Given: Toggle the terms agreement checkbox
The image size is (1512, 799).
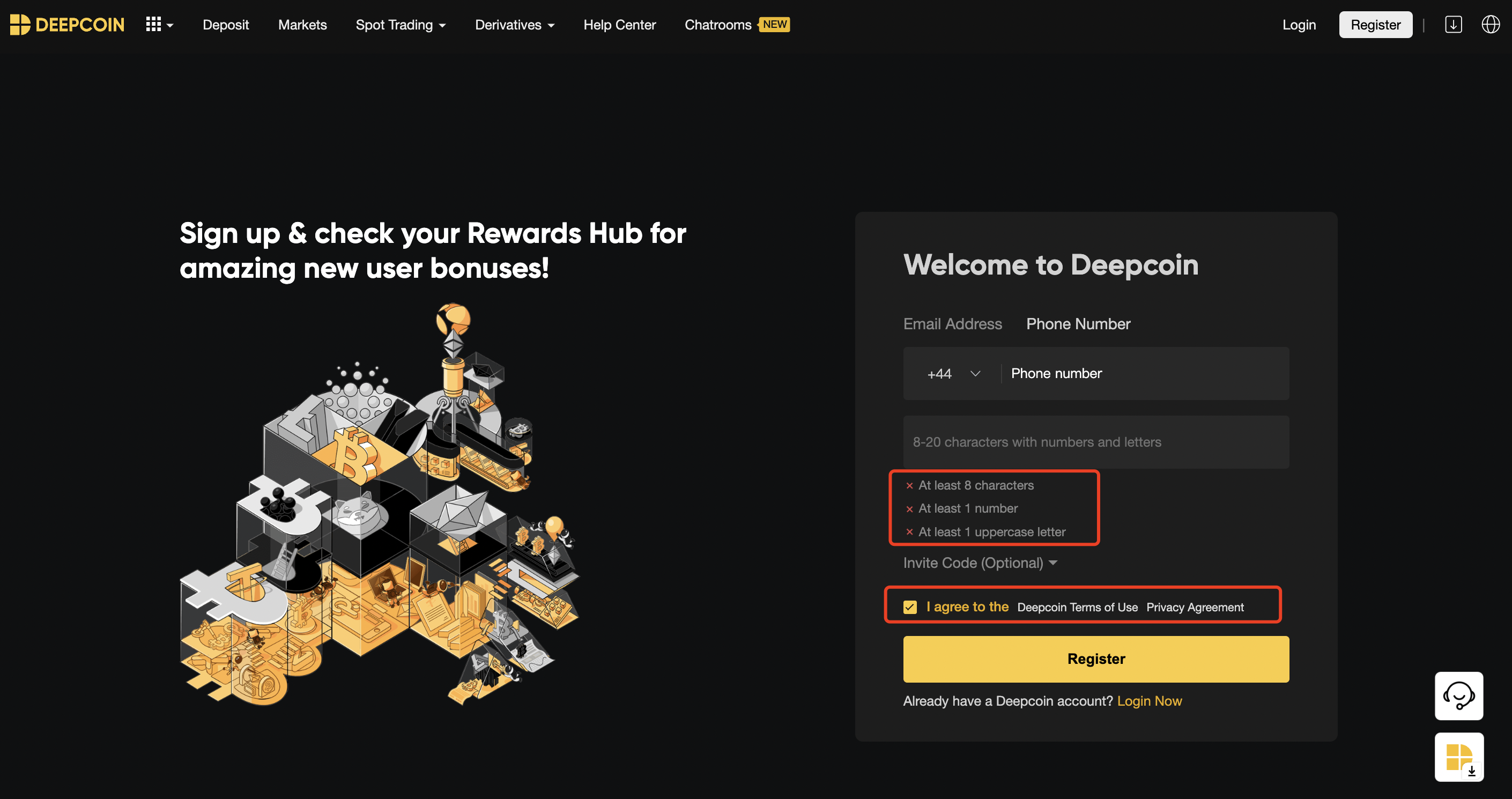Looking at the screenshot, I should coord(910,607).
